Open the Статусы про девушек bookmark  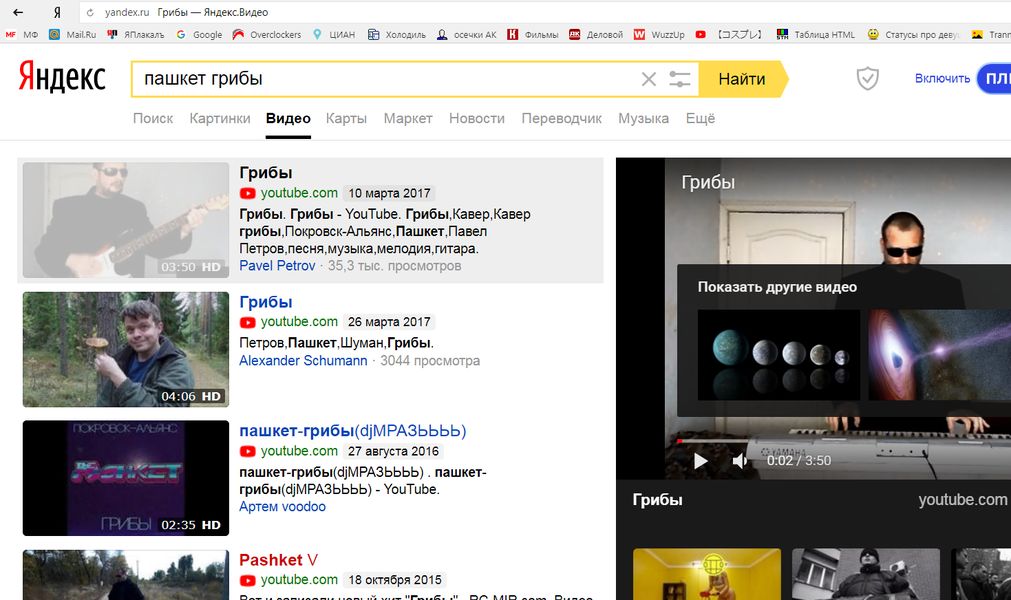tap(914, 35)
